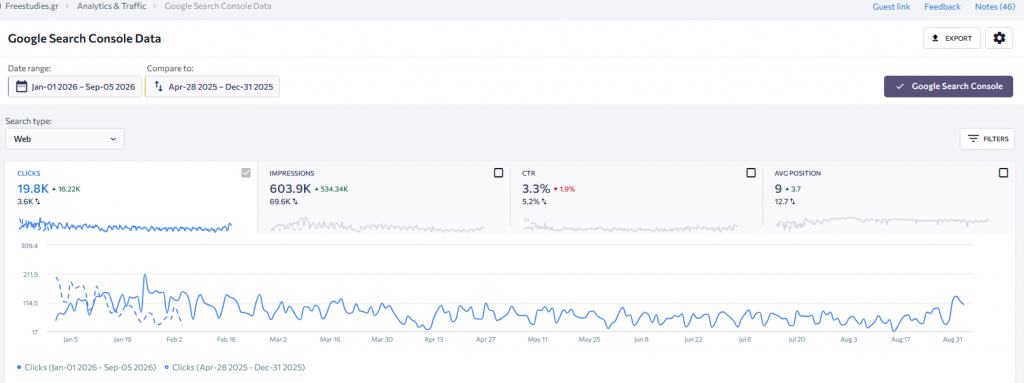Click the Avg Position sparkline mini chart
1024x383 pixels.
pyautogui.click(x=883, y=224)
